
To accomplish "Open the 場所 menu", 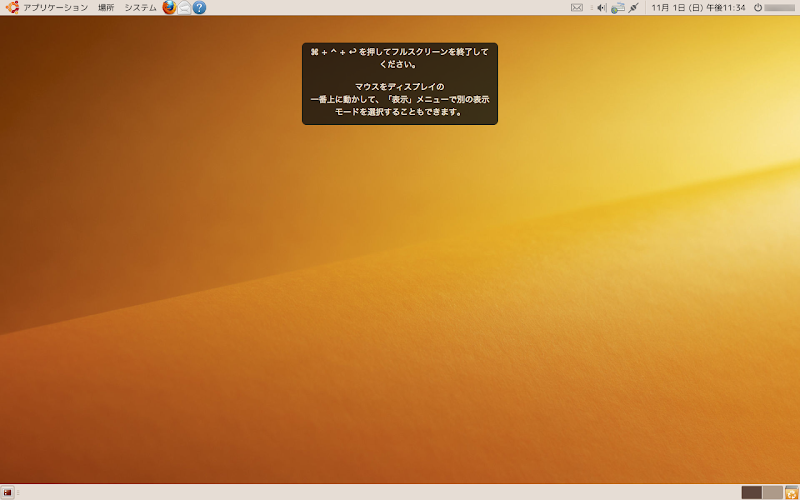I will 106,8.
